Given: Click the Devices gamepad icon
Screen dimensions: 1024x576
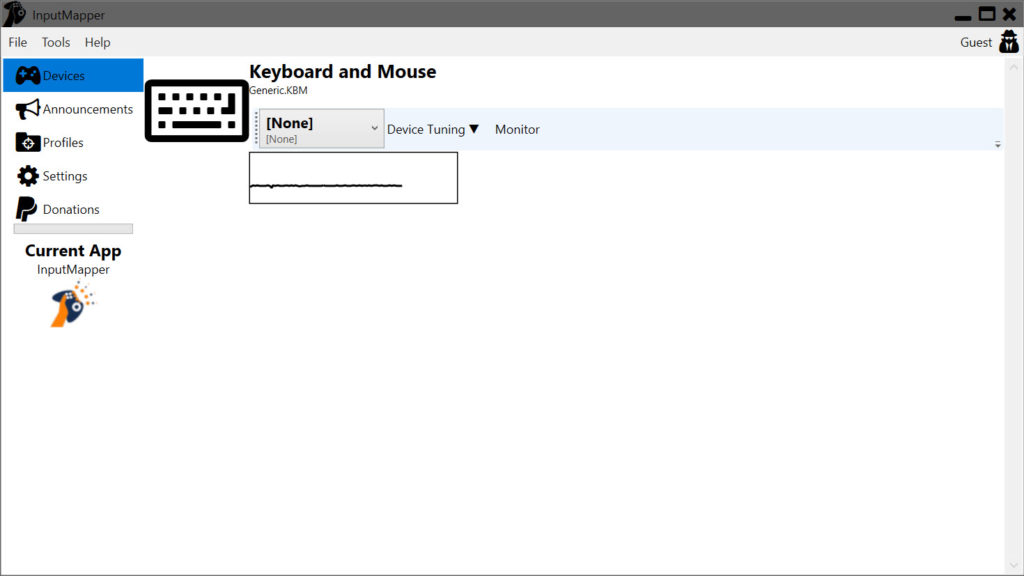Looking at the screenshot, I should click(x=27, y=76).
